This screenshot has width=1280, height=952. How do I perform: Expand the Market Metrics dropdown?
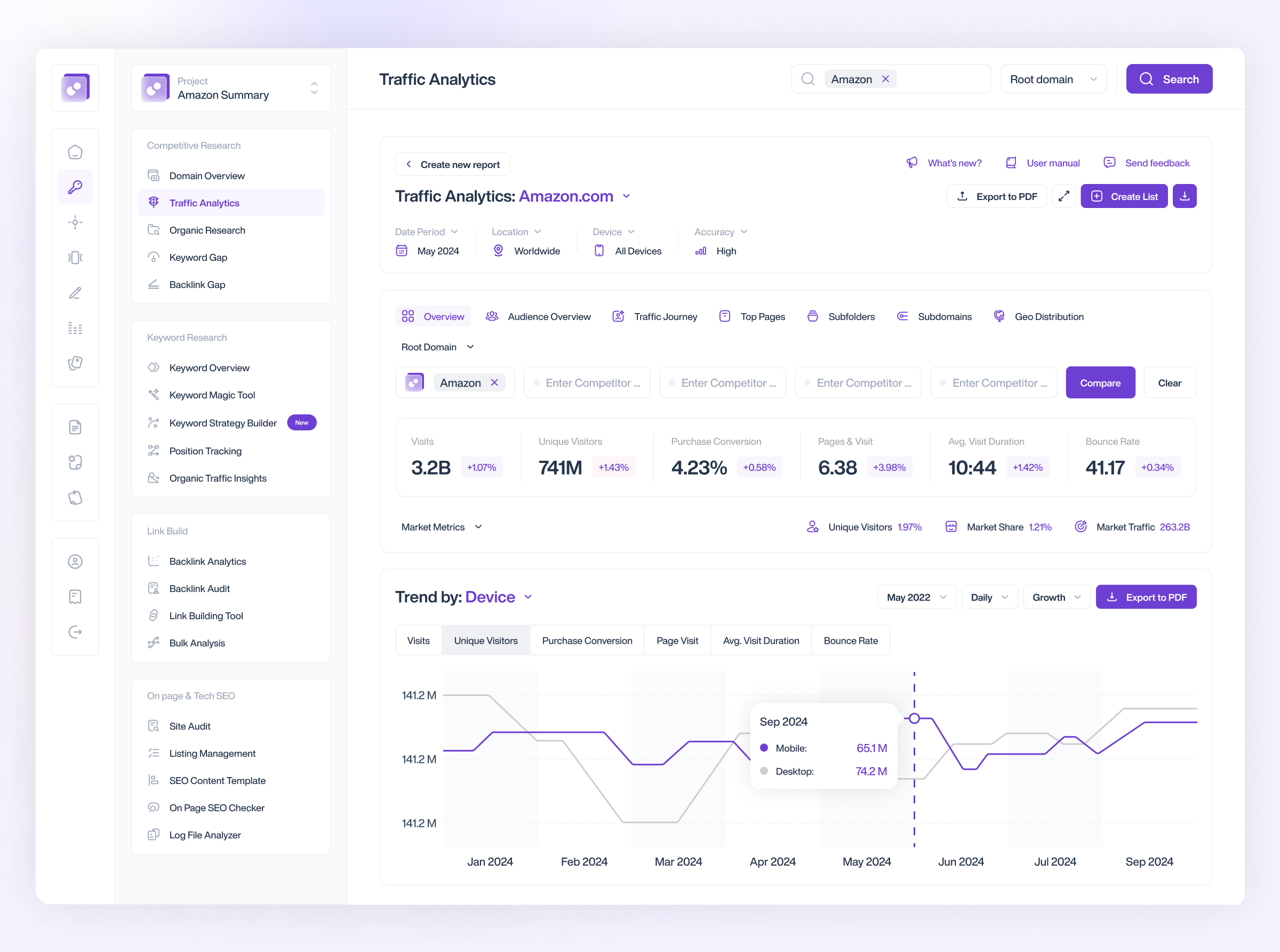click(442, 527)
